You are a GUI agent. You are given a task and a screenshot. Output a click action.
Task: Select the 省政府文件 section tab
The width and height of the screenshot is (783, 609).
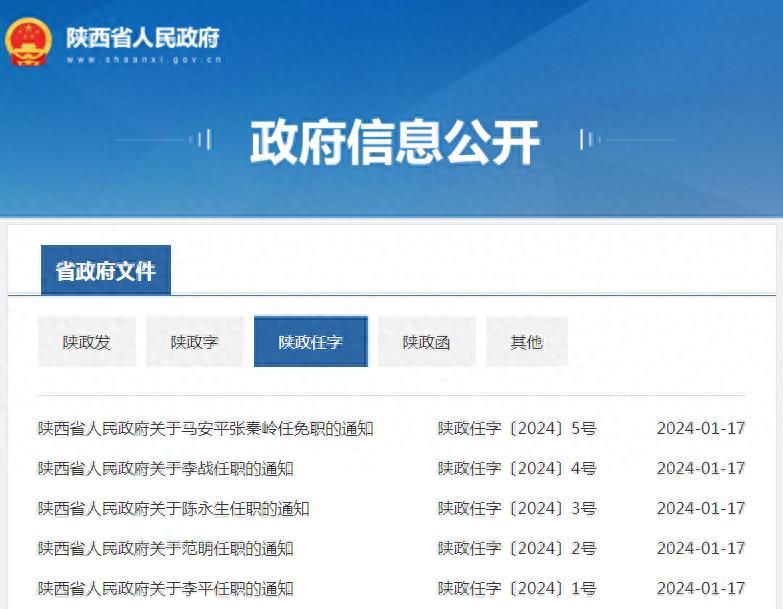(x=105, y=271)
